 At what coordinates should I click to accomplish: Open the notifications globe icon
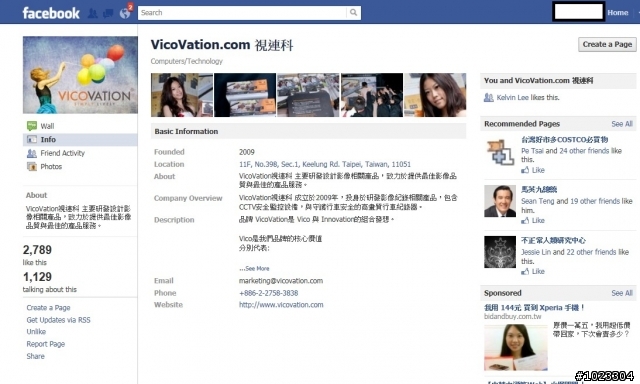click(125, 13)
